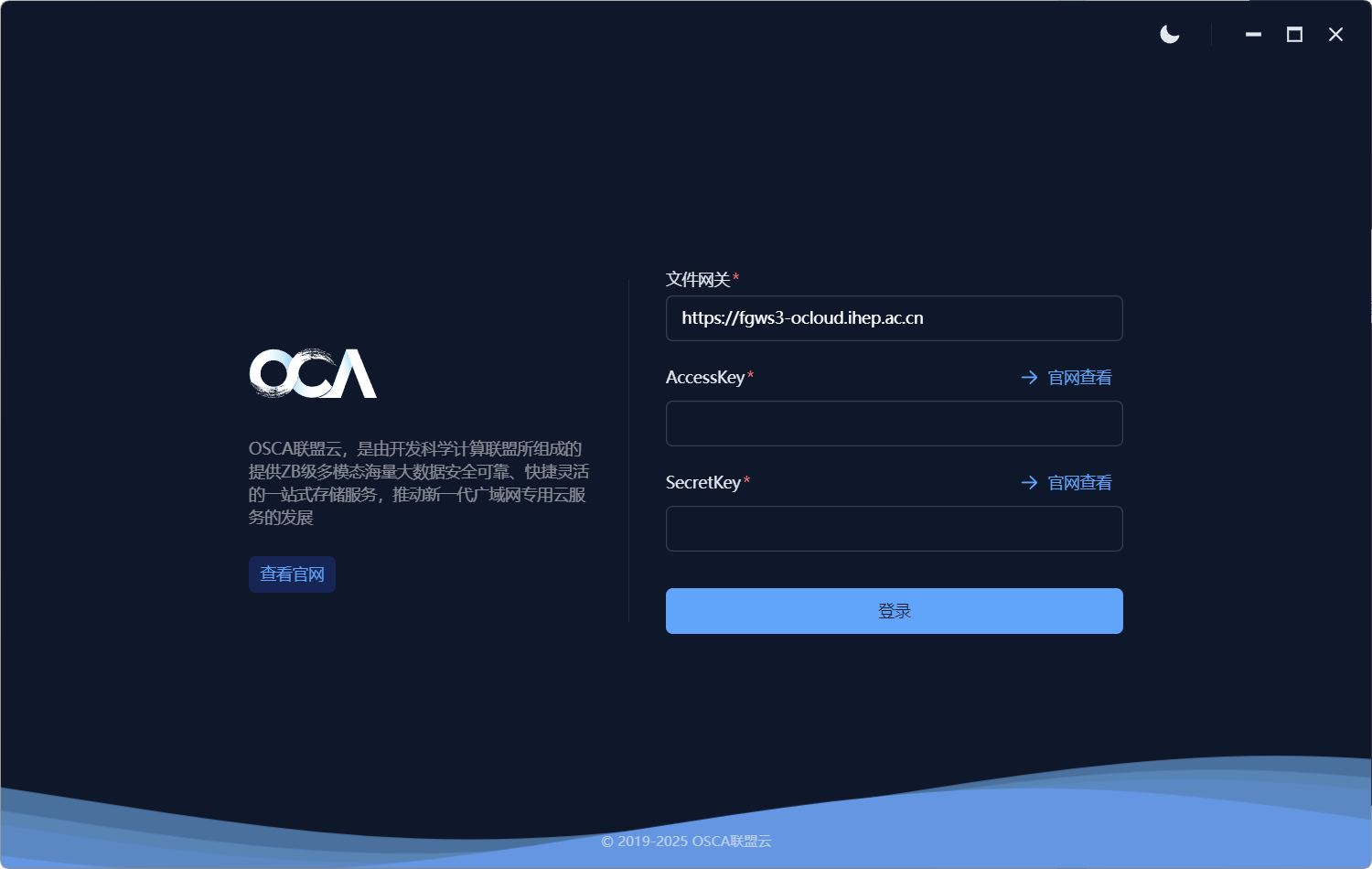1372x869 pixels.
Task: Focus the AccessKey input field
Action: (x=894, y=424)
